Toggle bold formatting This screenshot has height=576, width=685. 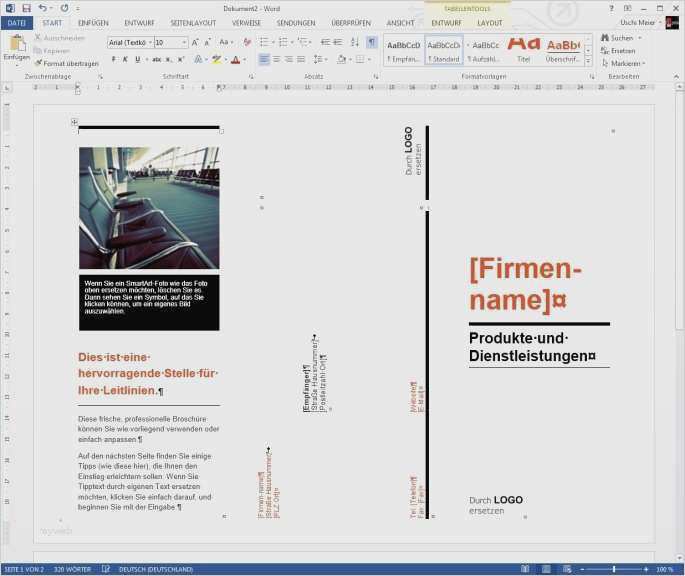click(113, 60)
